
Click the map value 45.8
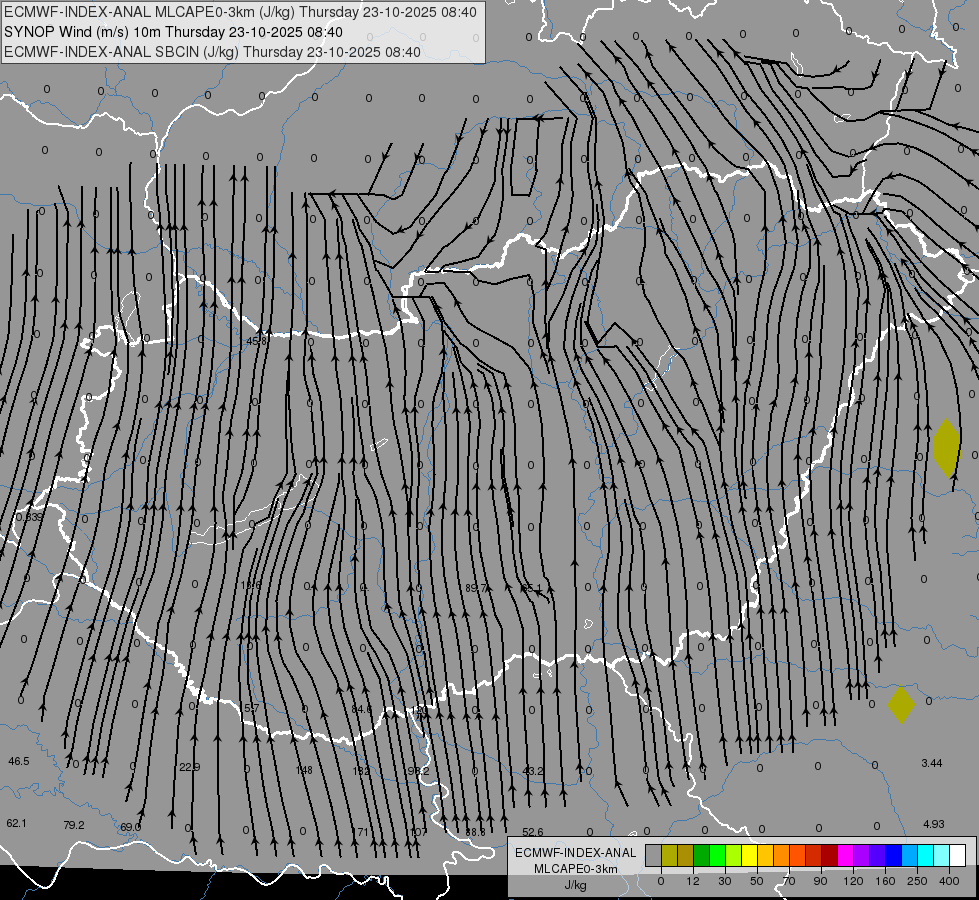(257, 341)
